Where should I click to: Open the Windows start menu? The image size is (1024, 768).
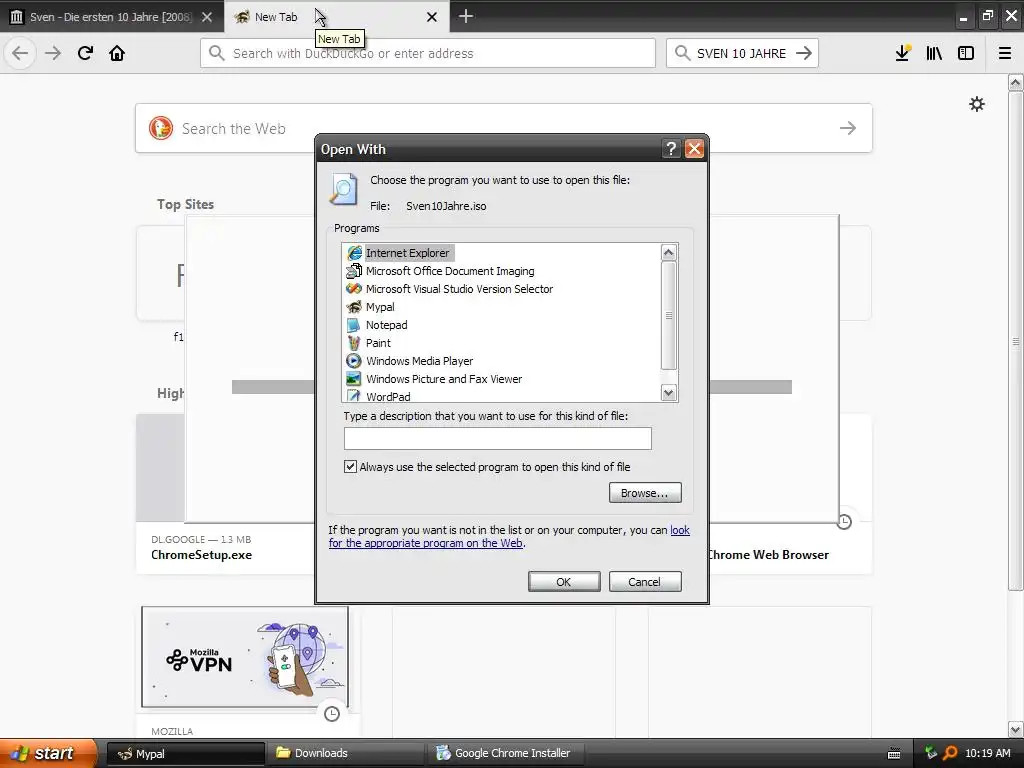coord(47,753)
